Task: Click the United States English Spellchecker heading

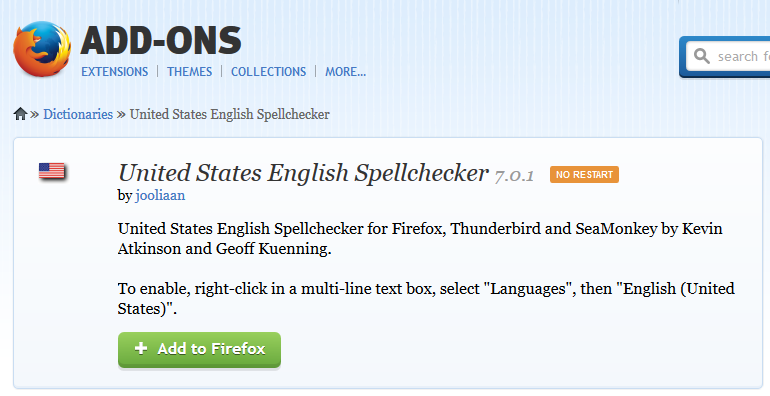Action: coord(303,173)
